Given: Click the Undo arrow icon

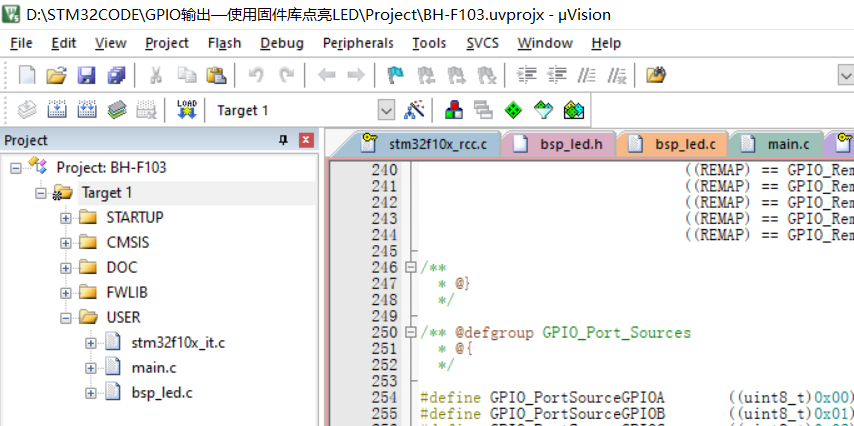Looking at the screenshot, I should pos(255,75).
